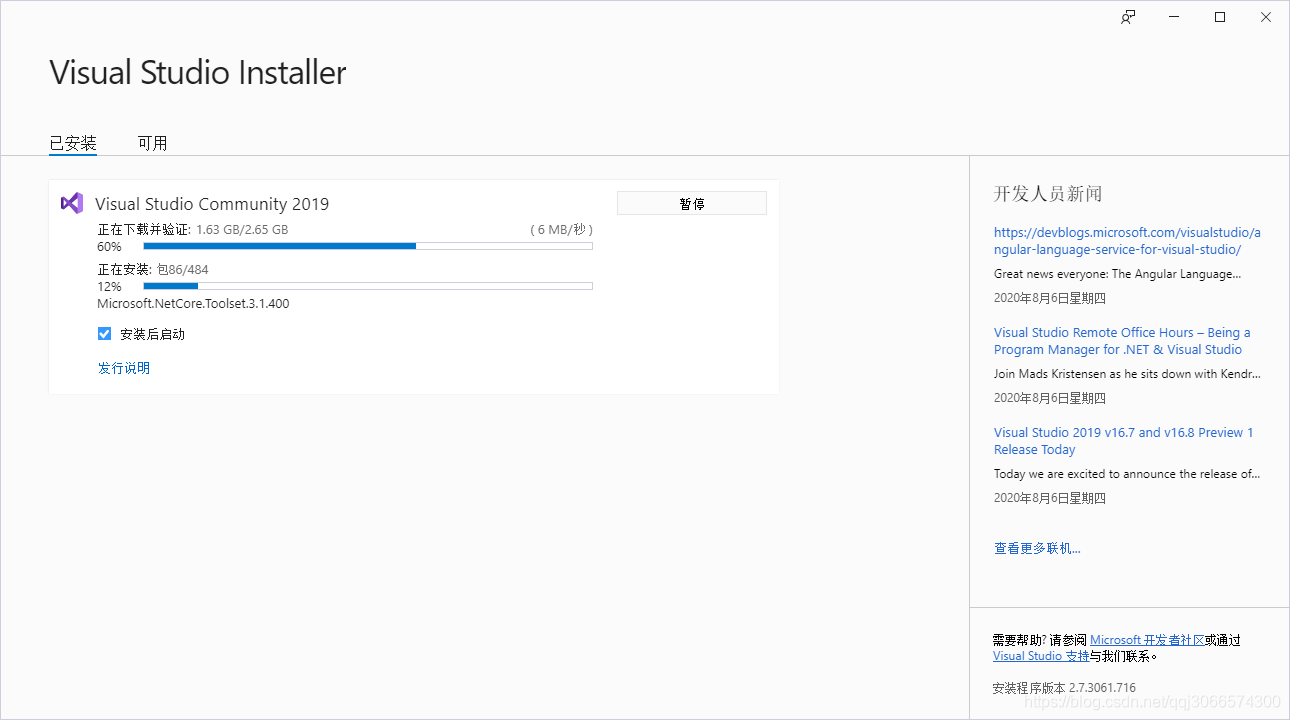Switch to the 可用 tab

pos(152,143)
